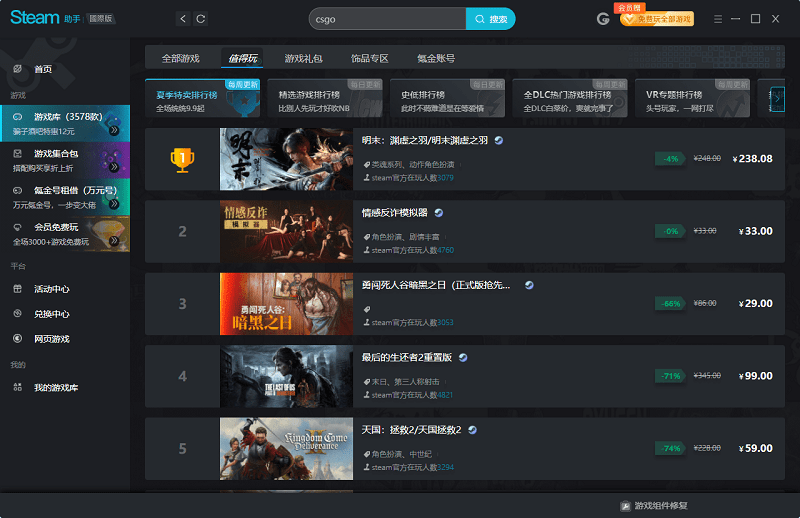This screenshot has width=800, height=518.
Task: Expand 游戏库 sidebar entry chevron
Action: [114, 130]
